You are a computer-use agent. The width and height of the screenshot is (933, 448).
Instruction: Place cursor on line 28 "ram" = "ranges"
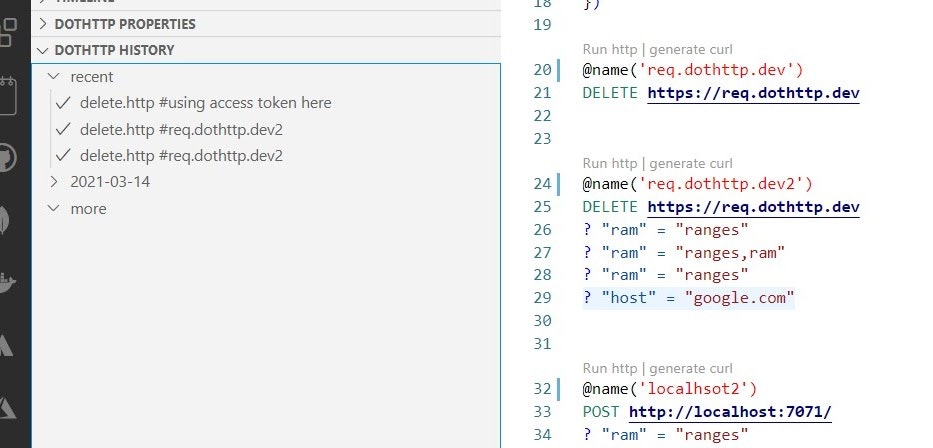tap(665, 275)
